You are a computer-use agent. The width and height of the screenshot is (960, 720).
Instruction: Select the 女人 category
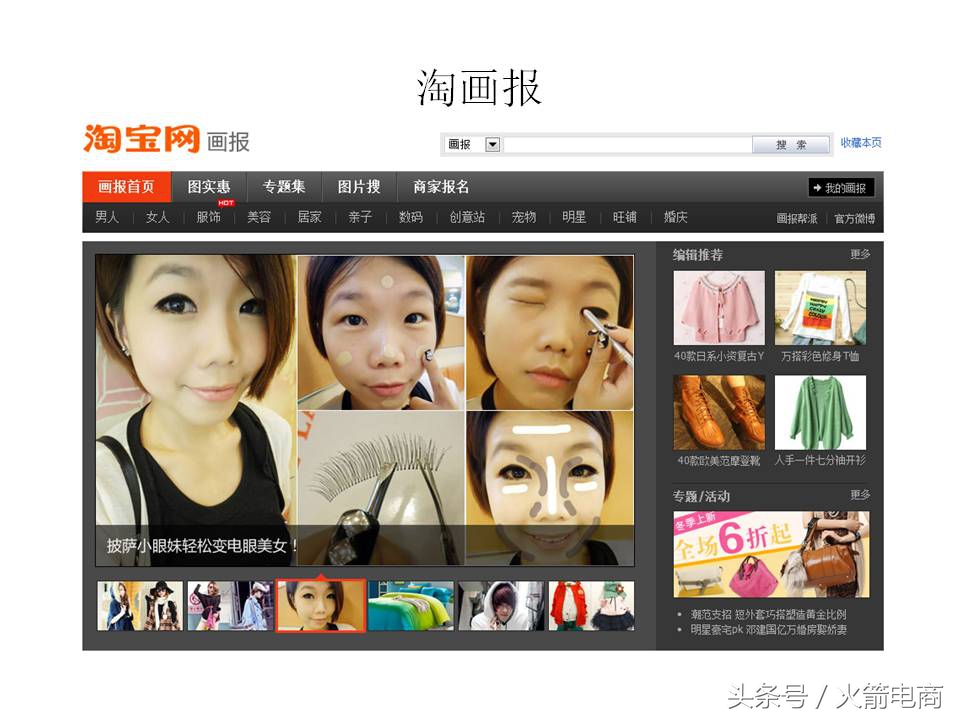coord(157,217)
